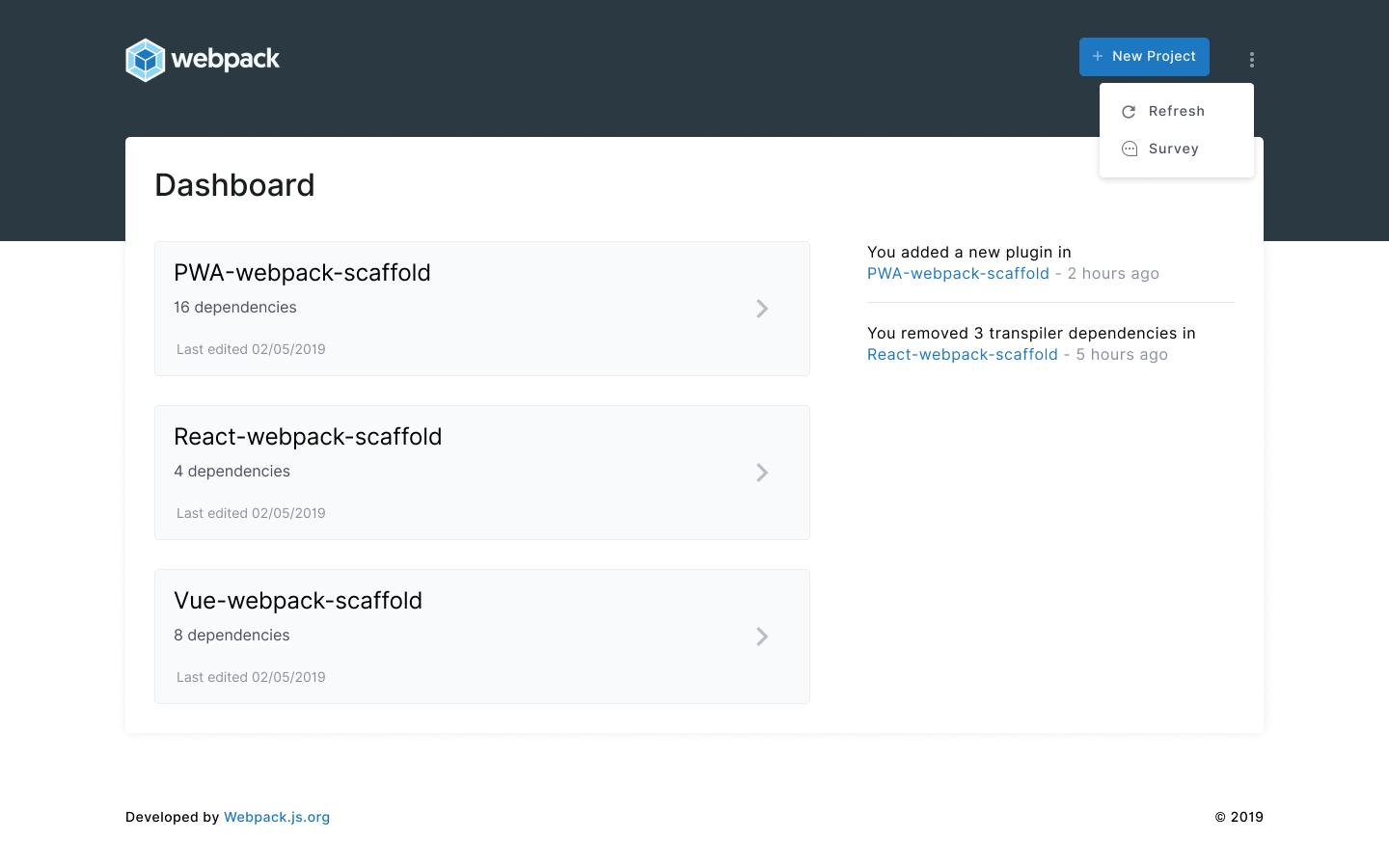Image resolution: width=1389 pixels, height=868 pixels.
Task: Click the webpack cube logo icon
Action: point(146,60)
